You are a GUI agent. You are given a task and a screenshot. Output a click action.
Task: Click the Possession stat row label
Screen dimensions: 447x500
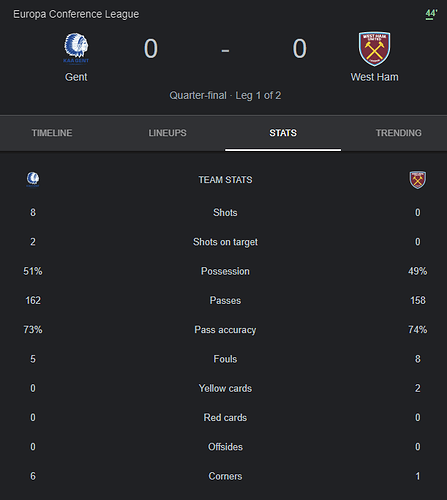point(225,271)
